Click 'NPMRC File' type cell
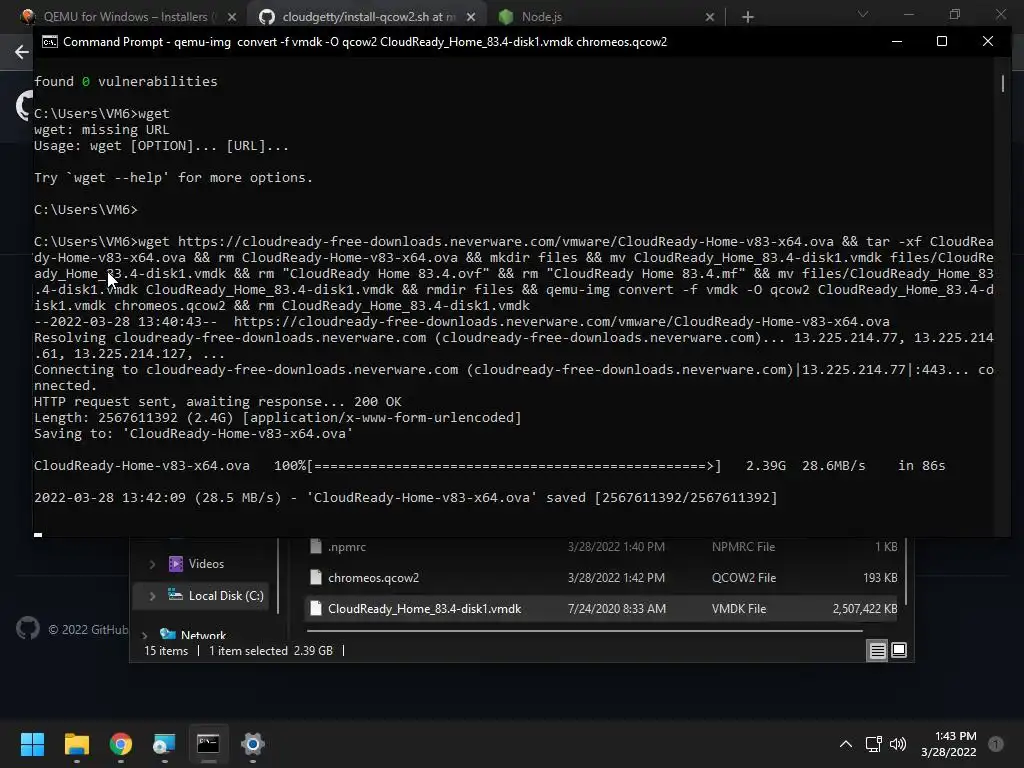This screenshot has height=768, width=1024. tap(743, 547)
